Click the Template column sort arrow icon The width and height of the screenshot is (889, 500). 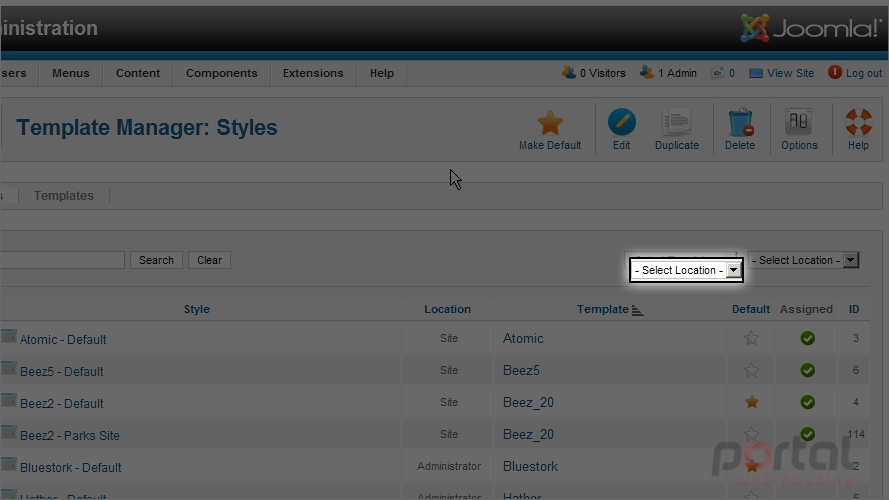[x=637, y=310]
